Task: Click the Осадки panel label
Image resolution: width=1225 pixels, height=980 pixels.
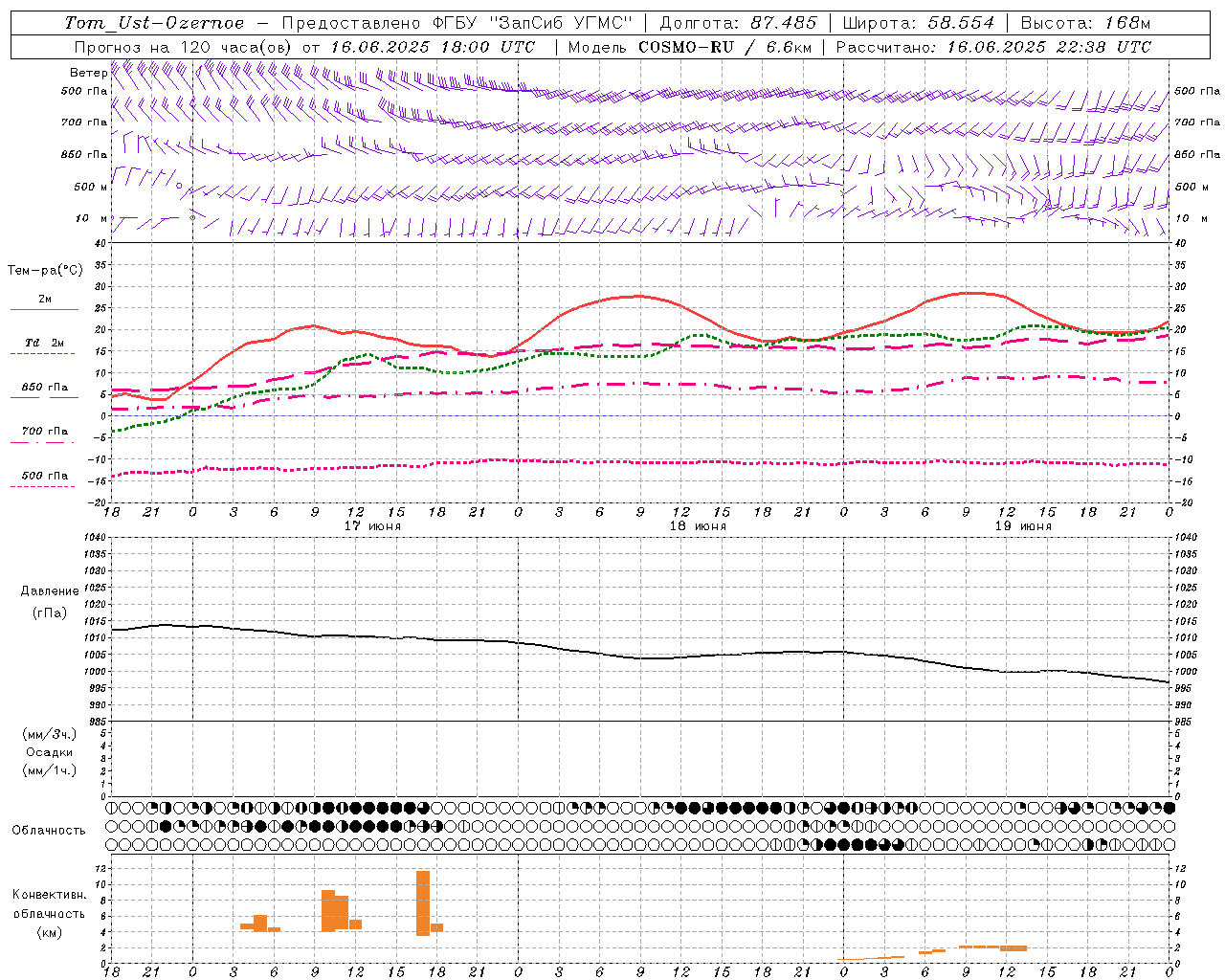Action: [50, 752]
